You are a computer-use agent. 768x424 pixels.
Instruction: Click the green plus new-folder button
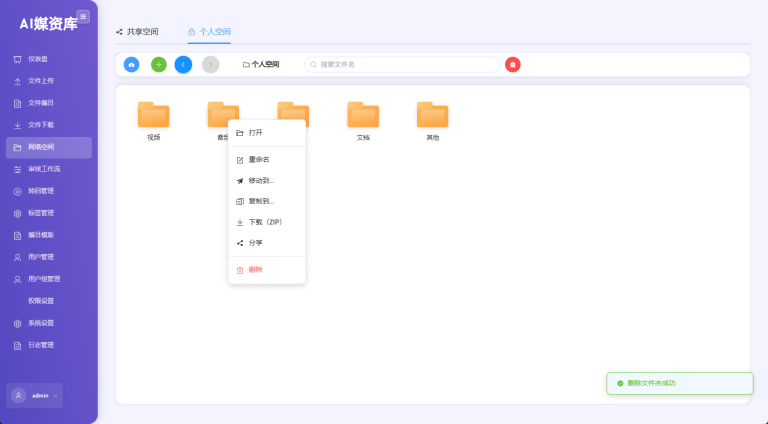coord(158,64)
